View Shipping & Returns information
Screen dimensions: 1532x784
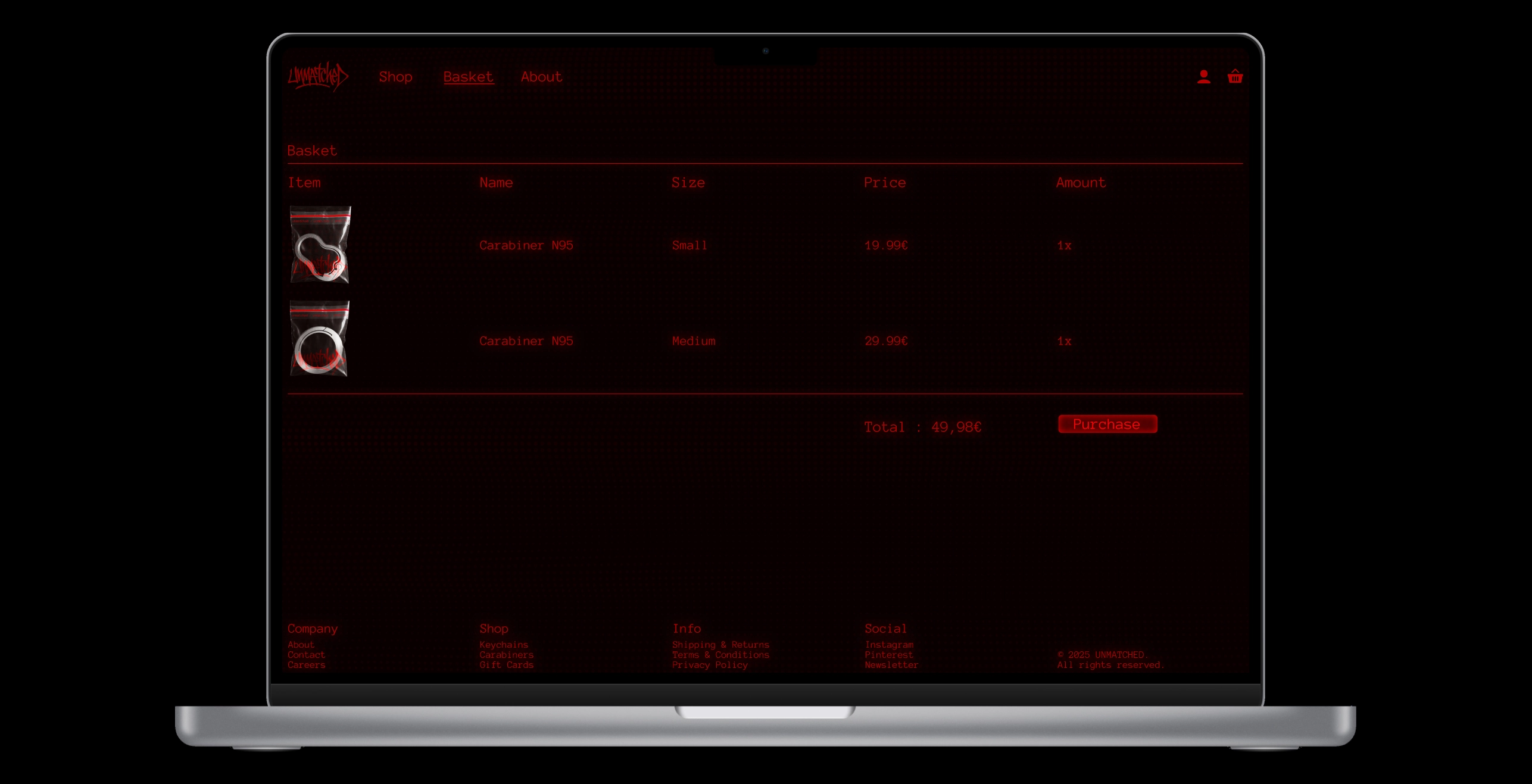[x=720, y=644]
